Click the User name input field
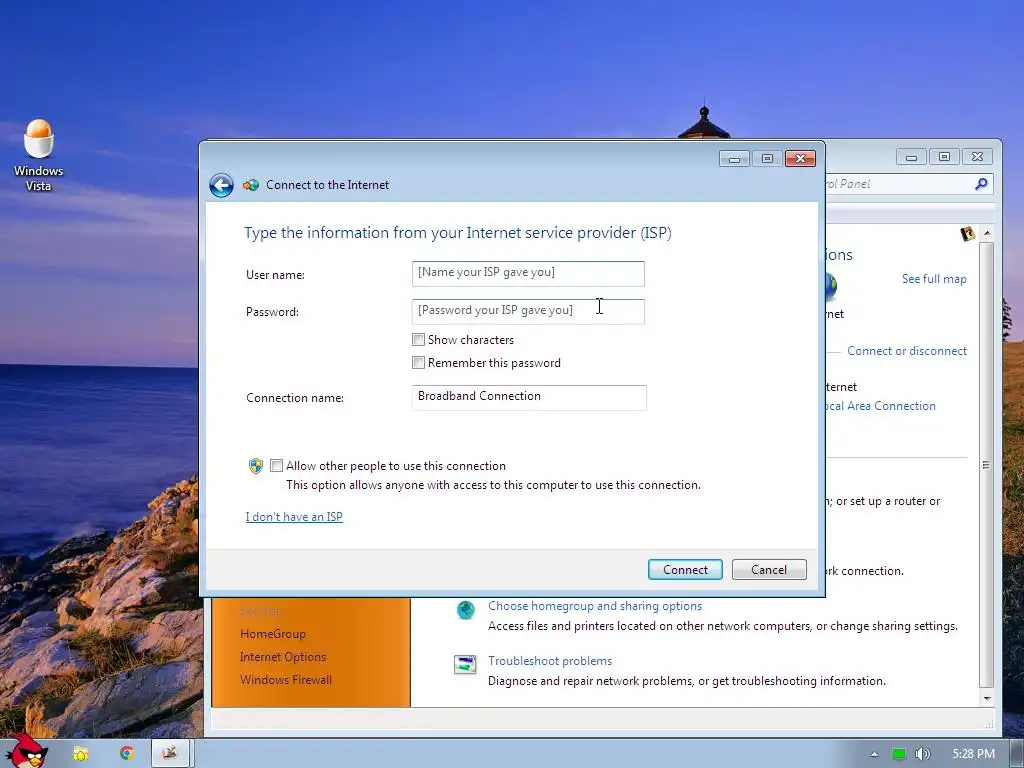1024x768 pixels. coord(528,274)
